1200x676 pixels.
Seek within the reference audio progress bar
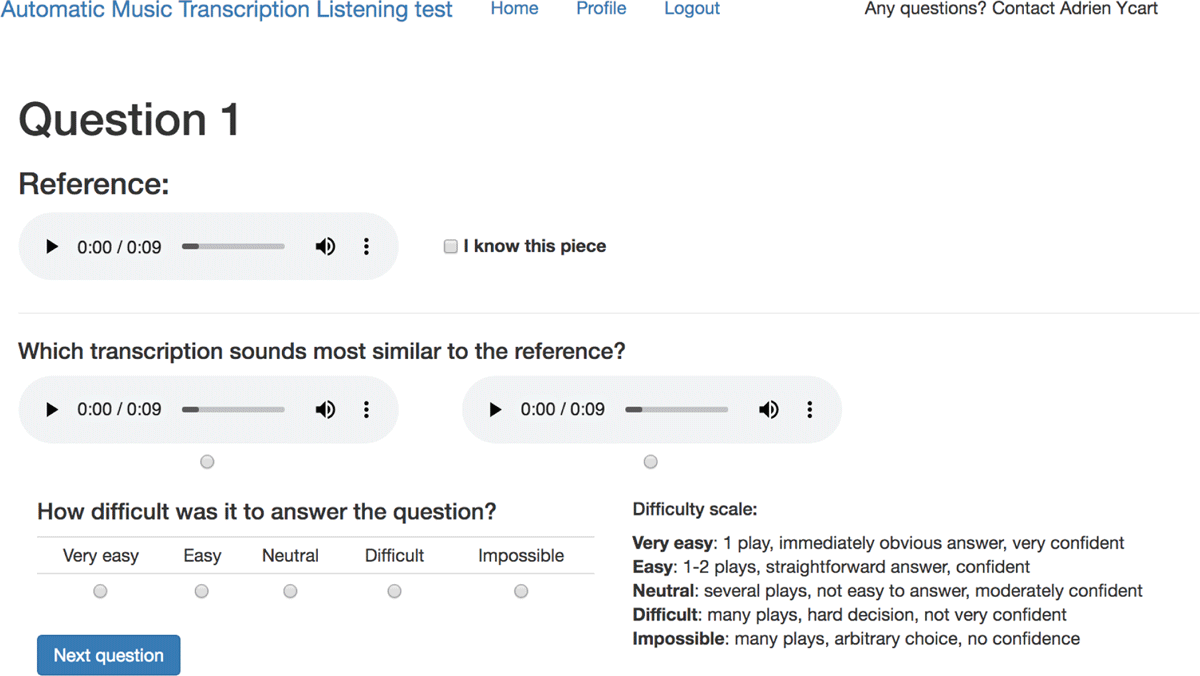[x=234, y=247]
